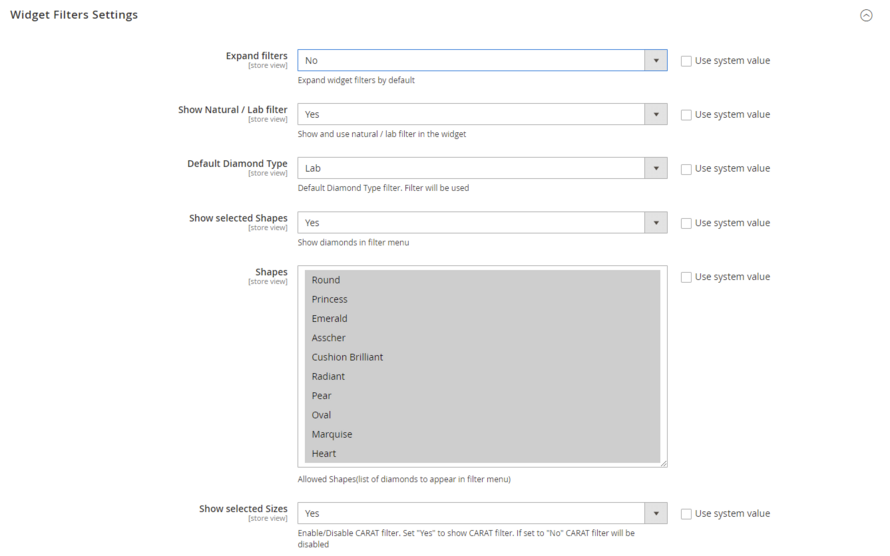Check Use system value for Natural / Lab filter
This screenshot has height=556, width=890.
click(x=686, y=115)
